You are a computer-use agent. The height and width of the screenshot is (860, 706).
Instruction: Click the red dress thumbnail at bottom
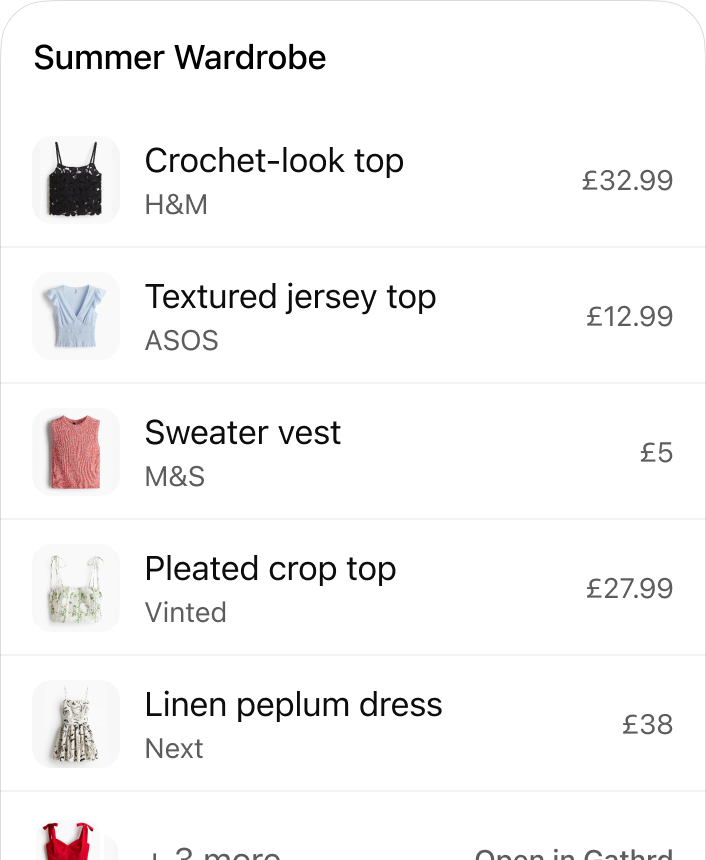pos(70,842)
